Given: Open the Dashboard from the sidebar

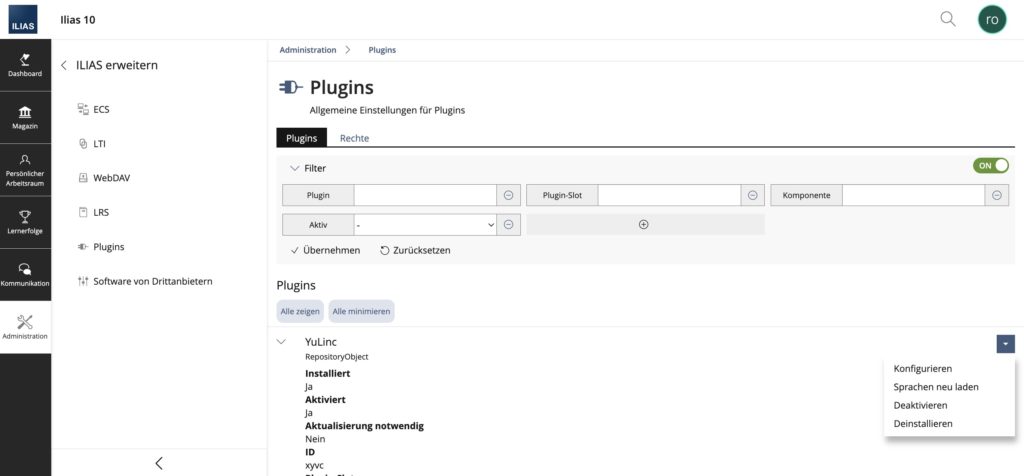Looking at the screenshot, I should [x=25, y=64].
